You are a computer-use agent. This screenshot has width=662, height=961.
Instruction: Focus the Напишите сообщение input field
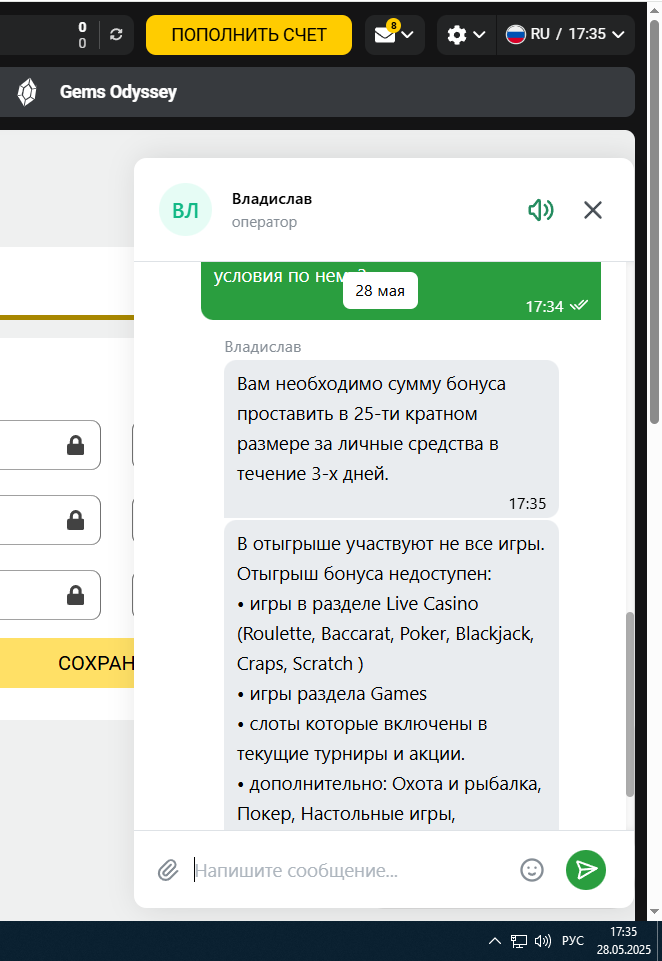[349, 870]
